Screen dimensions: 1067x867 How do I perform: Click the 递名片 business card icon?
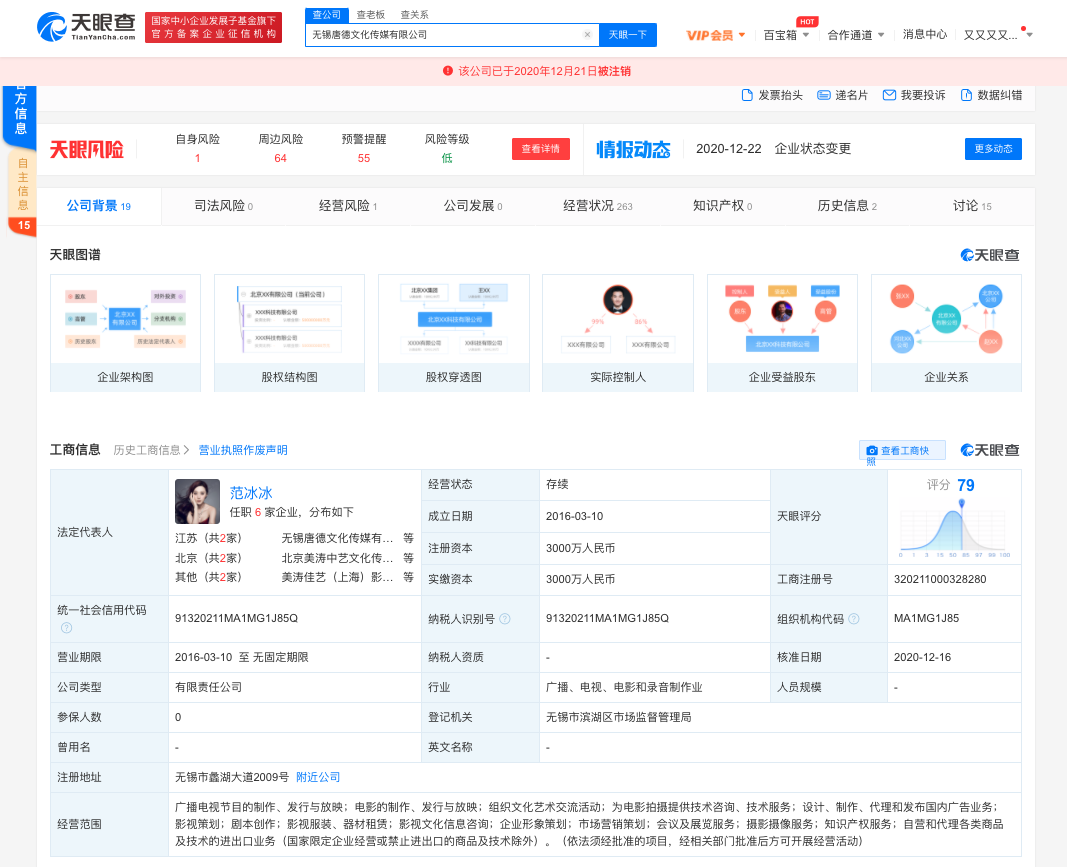click(822, 93)
